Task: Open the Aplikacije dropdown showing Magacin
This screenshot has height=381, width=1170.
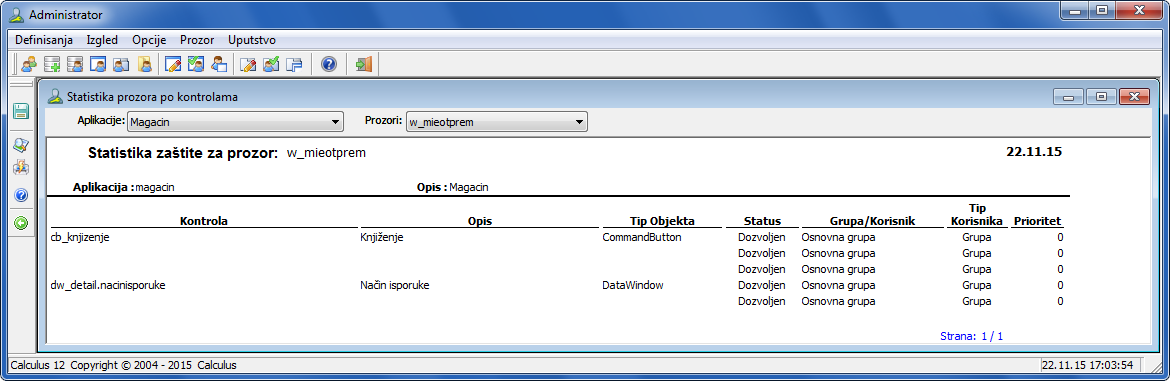Action: (x=235, y=122)
